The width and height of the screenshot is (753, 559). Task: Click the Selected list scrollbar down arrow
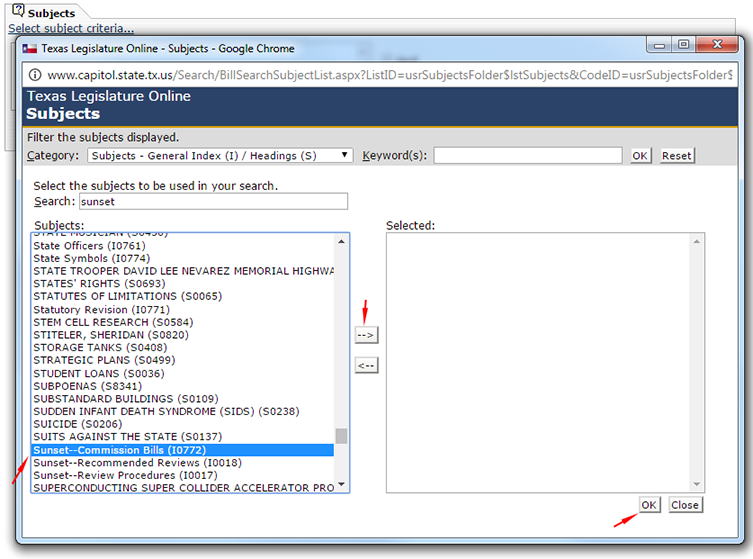coord(697,485)
